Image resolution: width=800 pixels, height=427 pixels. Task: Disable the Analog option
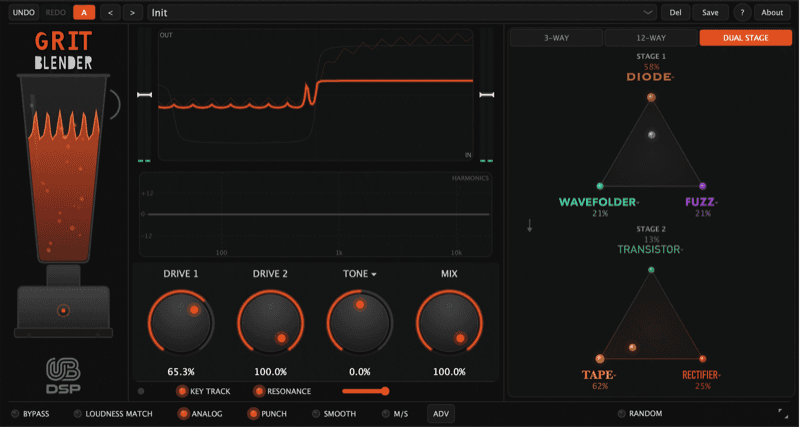[200, 414]
